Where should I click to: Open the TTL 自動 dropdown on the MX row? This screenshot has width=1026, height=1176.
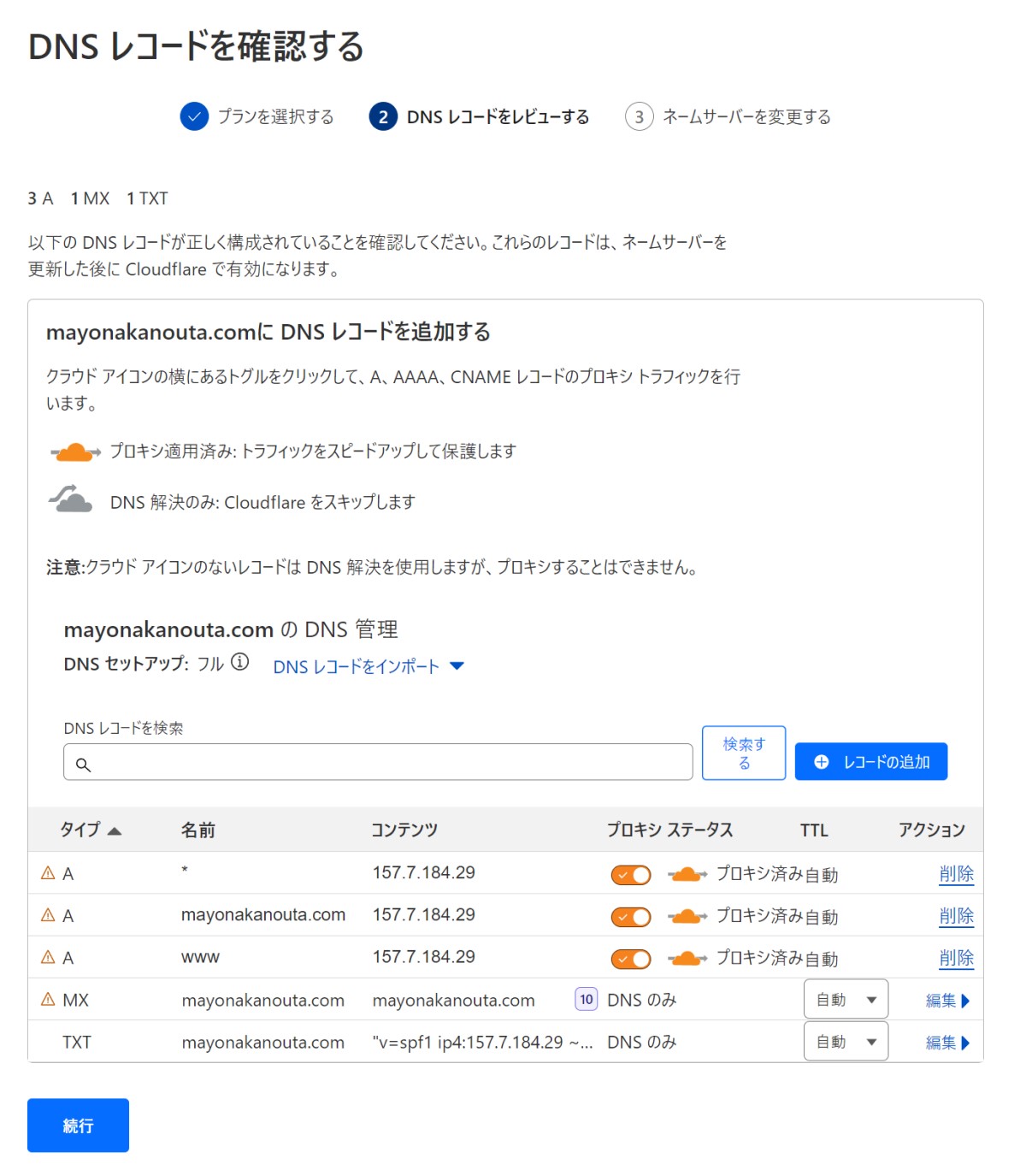[x=846, y=999]
